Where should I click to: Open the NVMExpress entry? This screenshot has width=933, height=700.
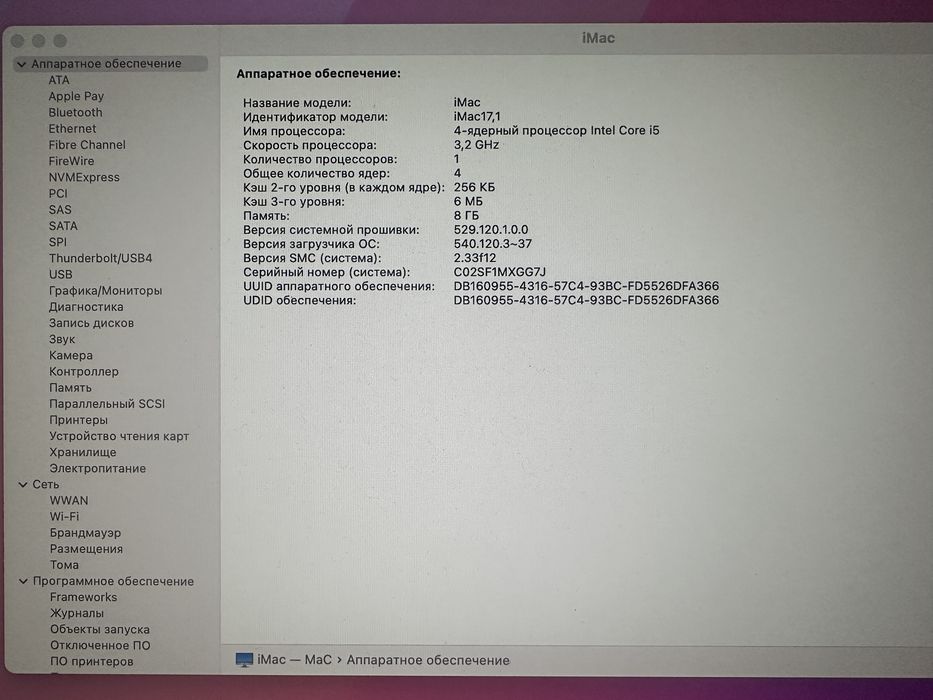(x=84, y=177)
